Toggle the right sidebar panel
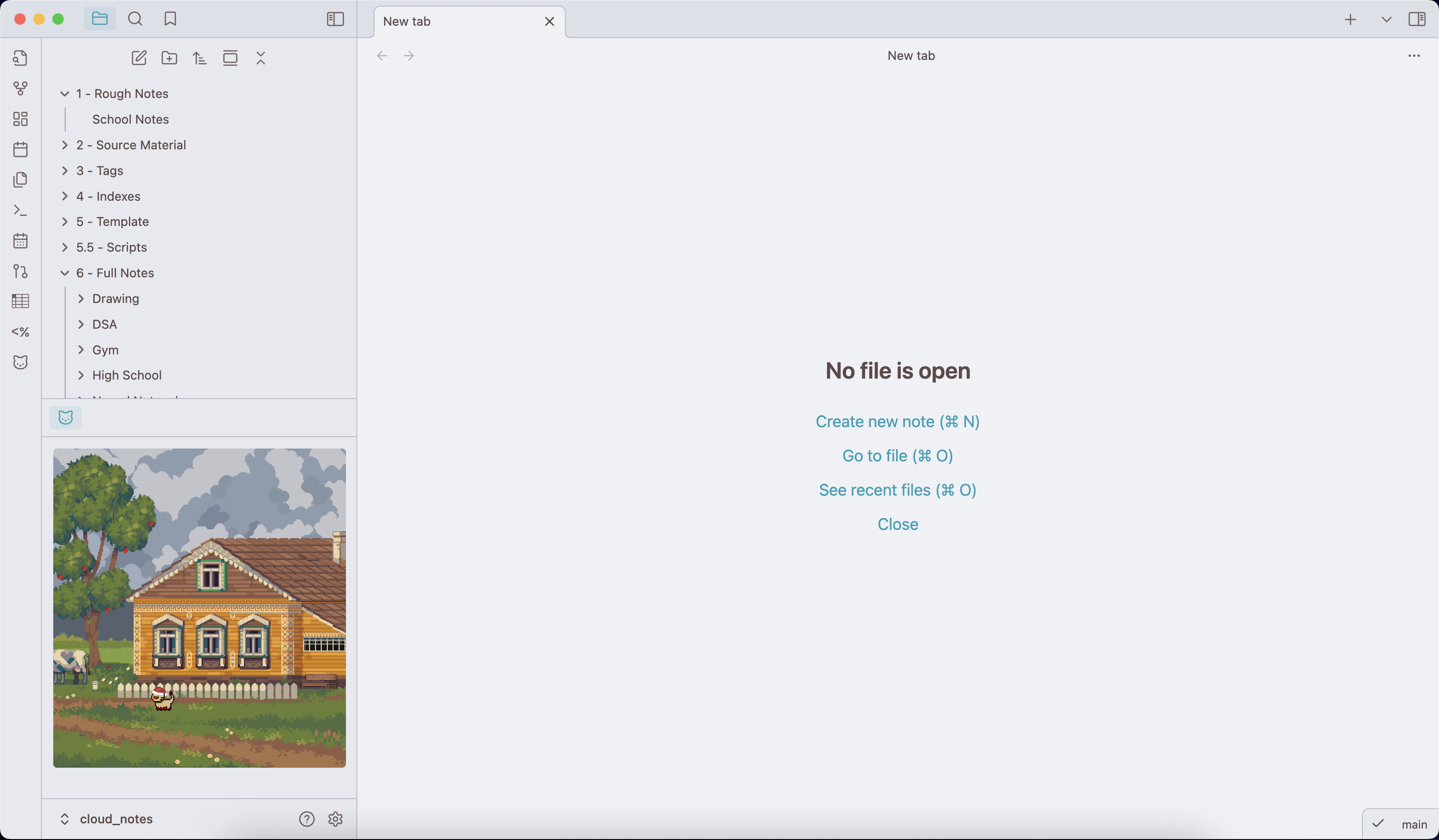The height and width of the screenshot is (840, 1439). tap(1418, 19)
